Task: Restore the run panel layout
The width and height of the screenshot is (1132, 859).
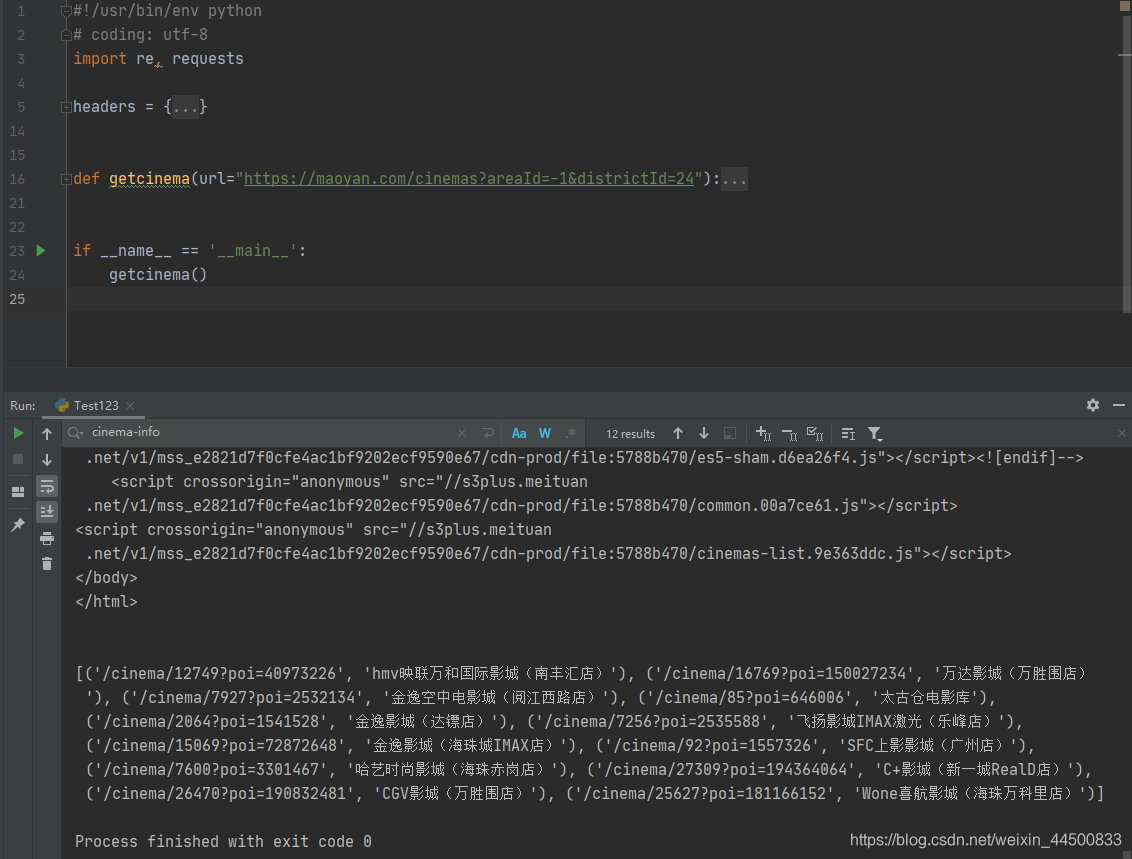Action: coord(18,492)
